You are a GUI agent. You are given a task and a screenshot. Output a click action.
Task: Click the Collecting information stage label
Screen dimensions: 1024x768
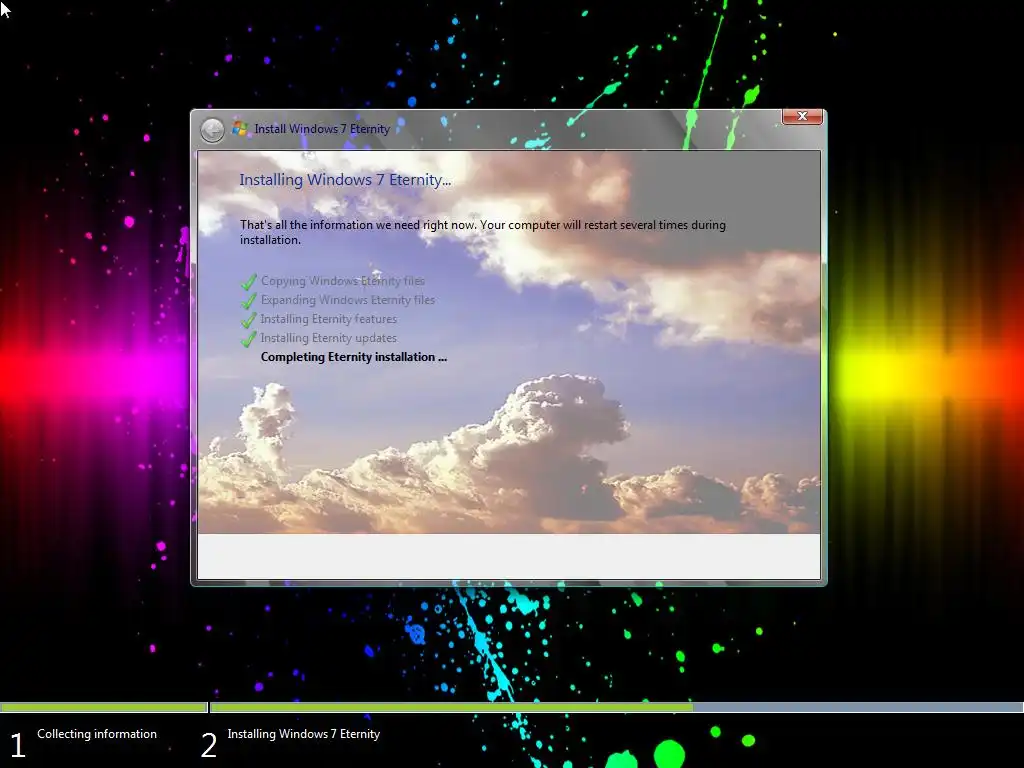[97, 733]
